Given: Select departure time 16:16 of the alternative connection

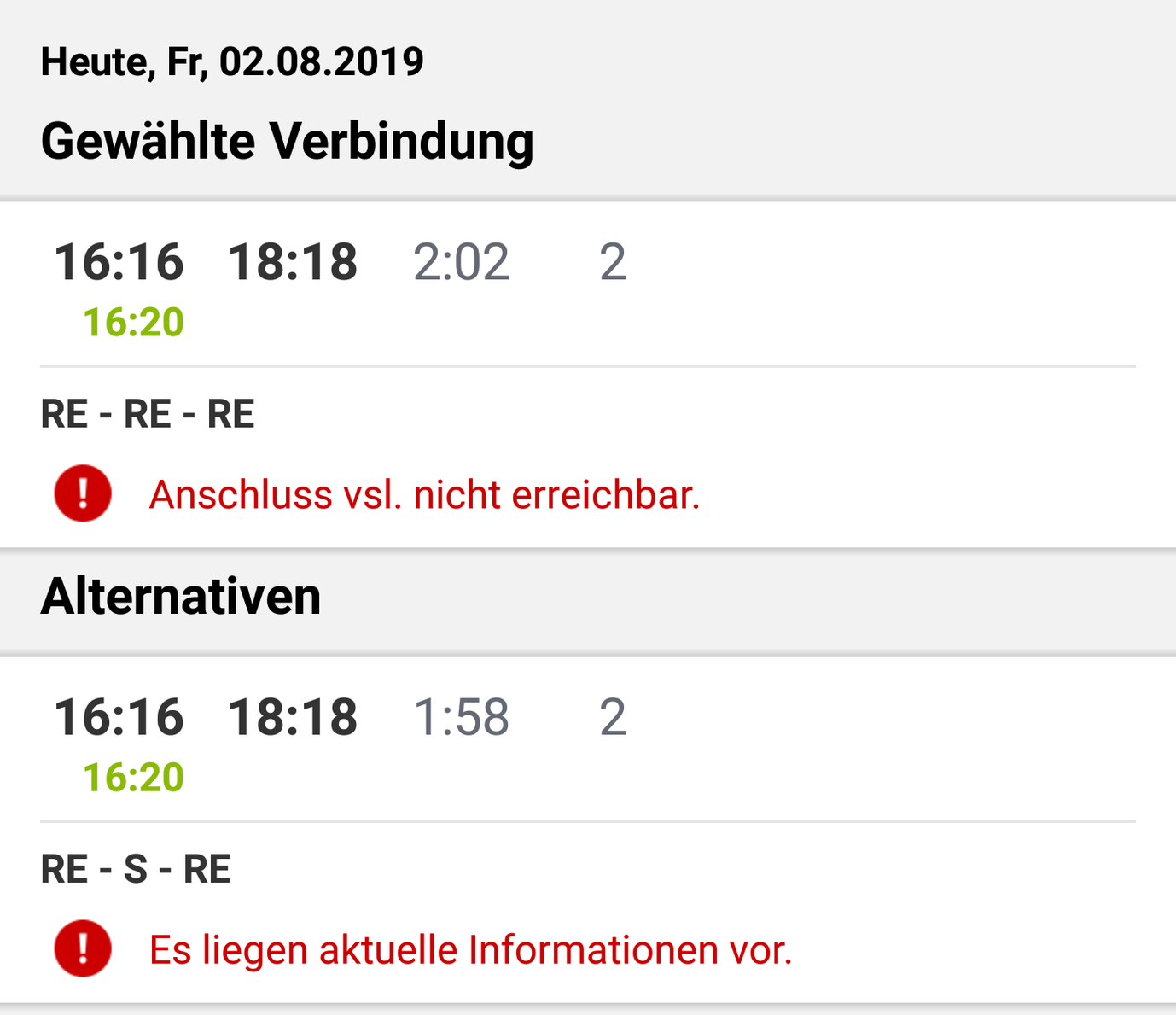Looking at the screenshot, I should 119,717.
